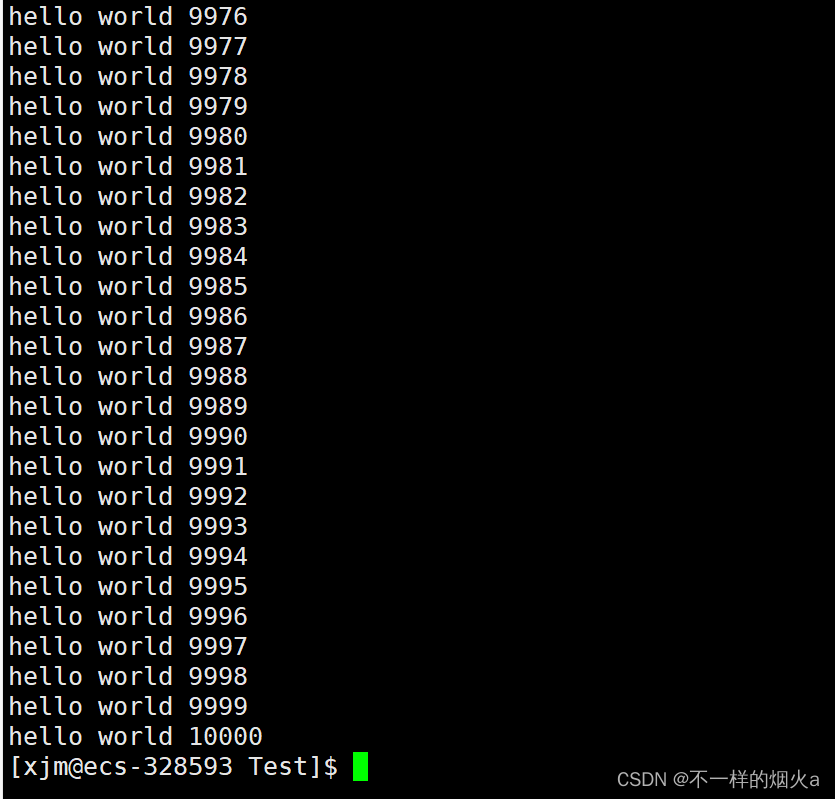Click the number 9980 in output
The image size is (835, 799).
tap(218, 137)
